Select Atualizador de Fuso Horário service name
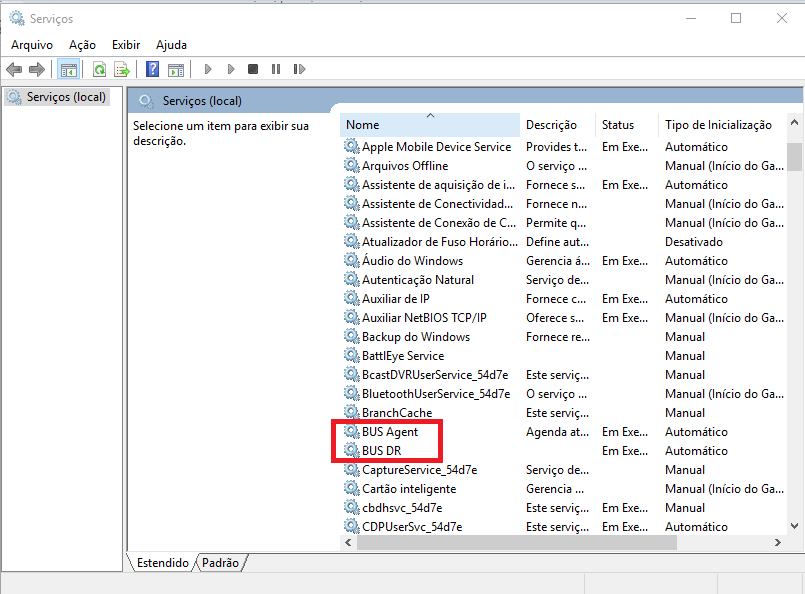Viewport: 805px width, 594px height. [439, 242]
